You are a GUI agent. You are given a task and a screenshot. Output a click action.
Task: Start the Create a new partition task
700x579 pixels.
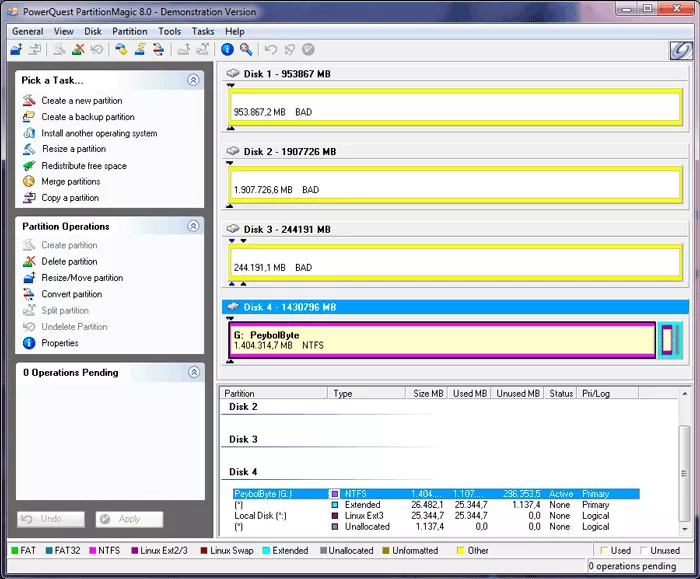click(82, 100)
